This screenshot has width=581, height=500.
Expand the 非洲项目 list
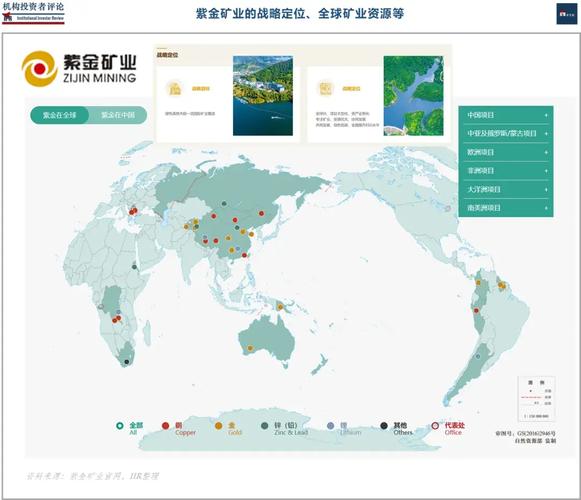click(x=506, y=171)
